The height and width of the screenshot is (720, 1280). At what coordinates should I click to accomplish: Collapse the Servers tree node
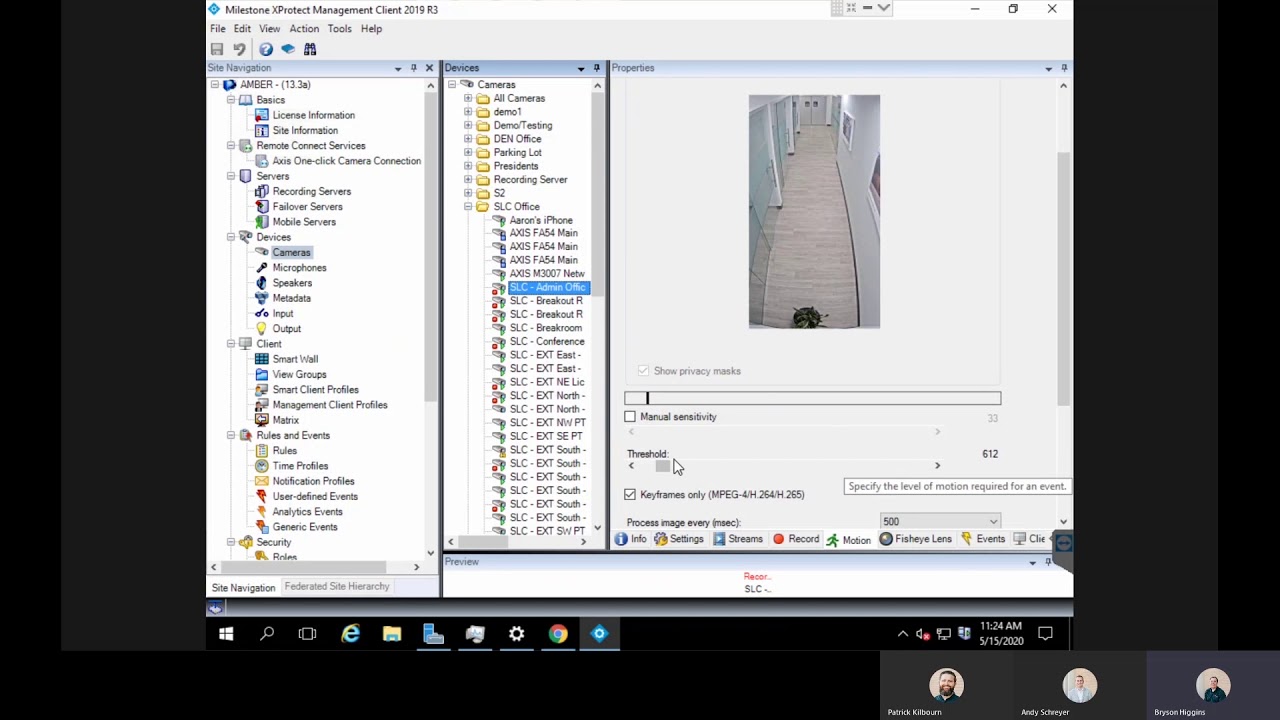tap(231, 176)
